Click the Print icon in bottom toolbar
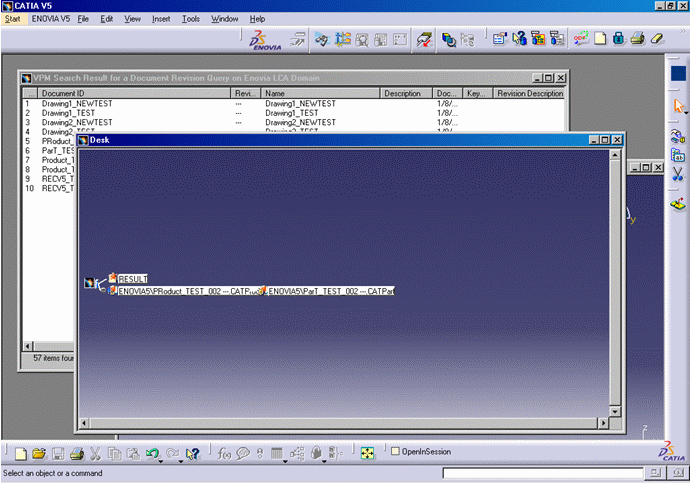The height and width of the screenshot is (483, 690). click(x=76, y=454)
